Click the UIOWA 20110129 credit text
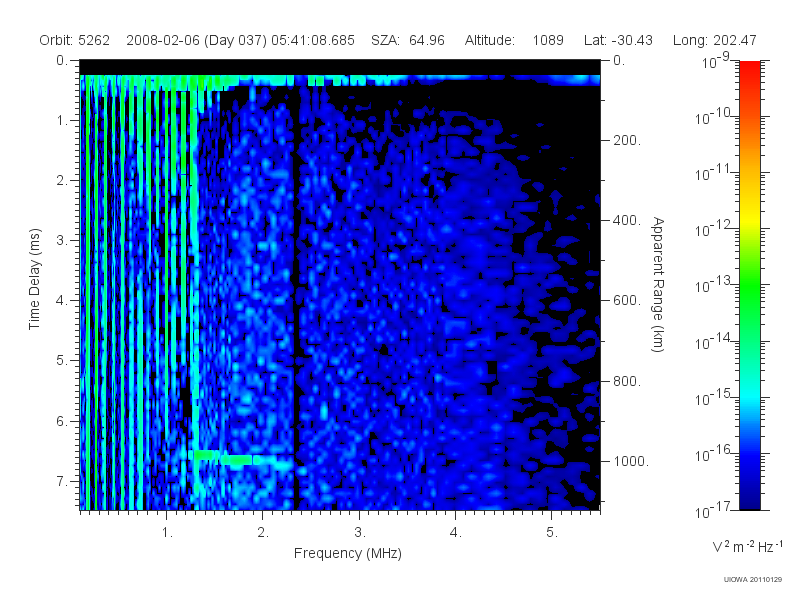 (753, 579)
